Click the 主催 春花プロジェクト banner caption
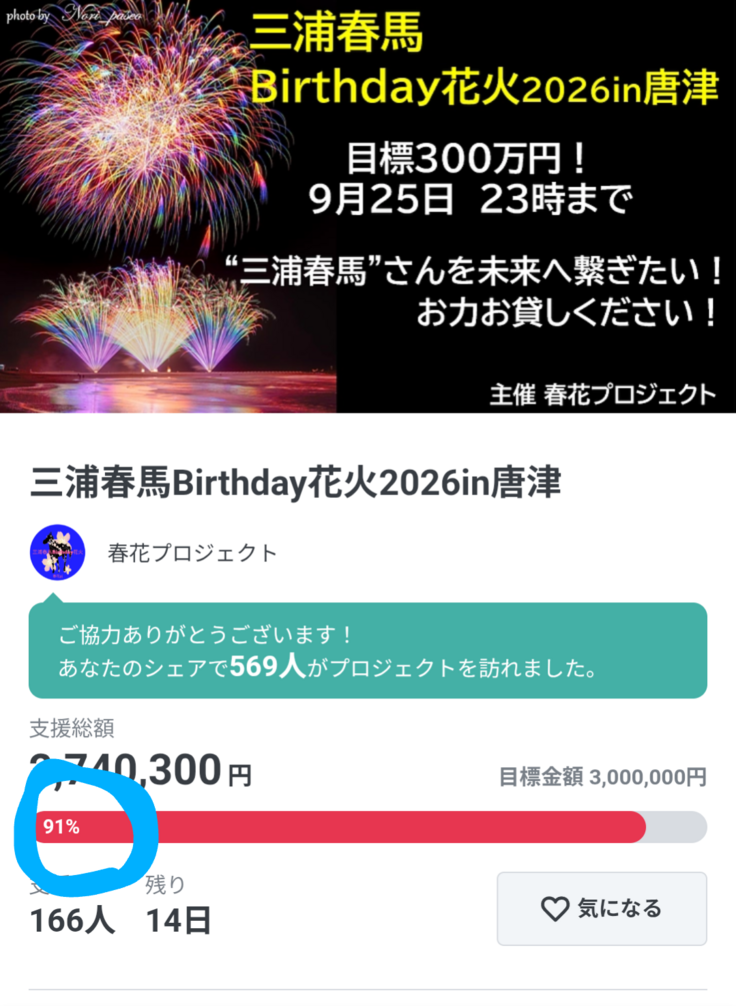The height and width of the screenshot is (1006, 736). coord(603,394)
